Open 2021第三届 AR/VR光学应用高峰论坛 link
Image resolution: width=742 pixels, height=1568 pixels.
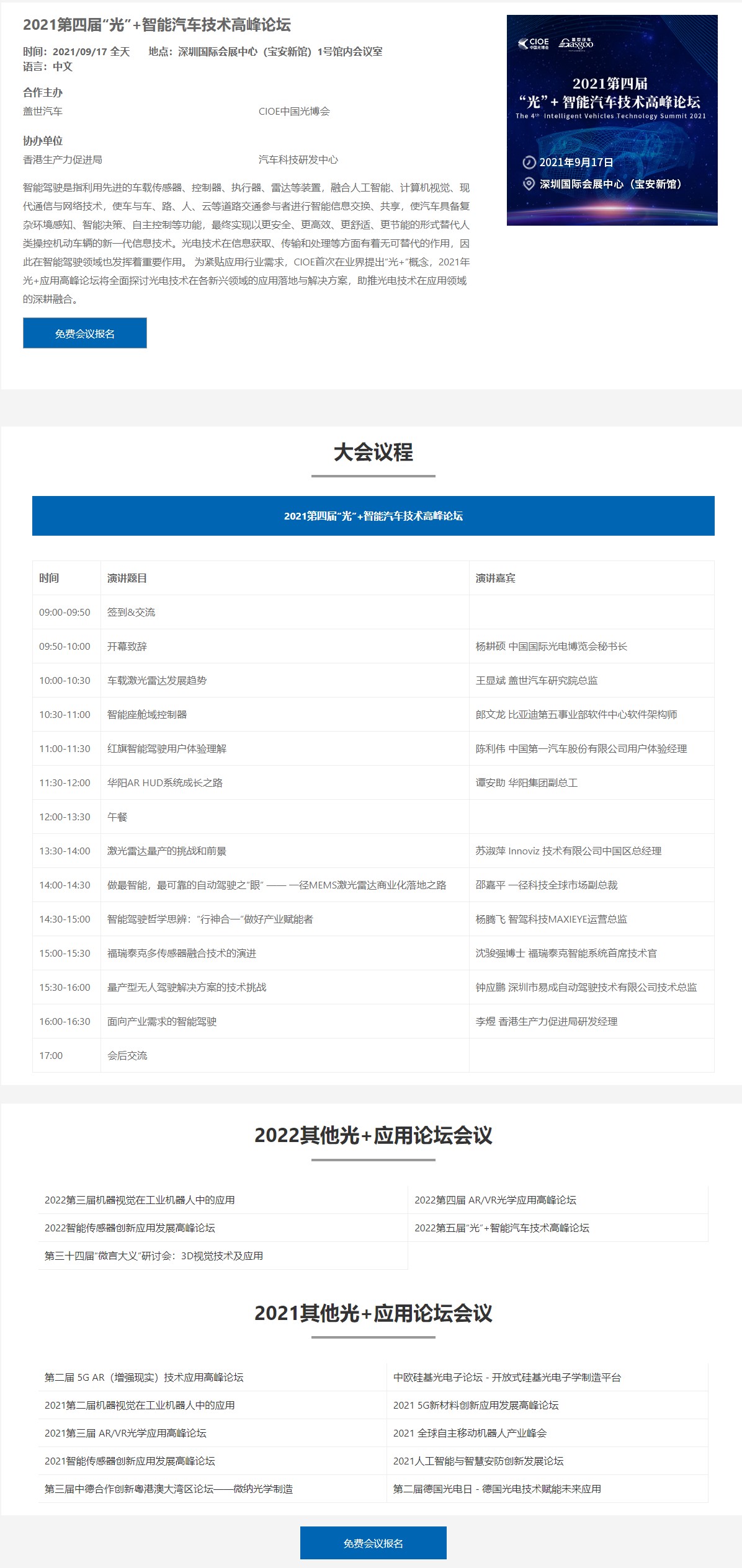point(125,1433)
